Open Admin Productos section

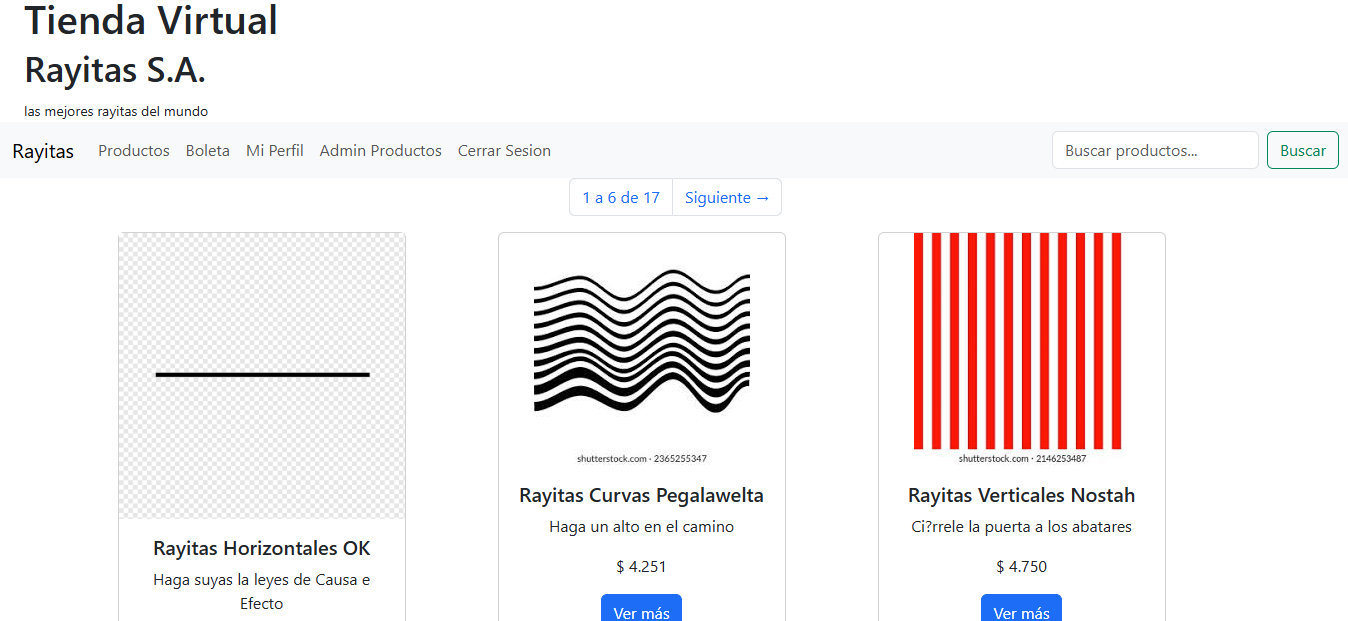click(381, 151)
